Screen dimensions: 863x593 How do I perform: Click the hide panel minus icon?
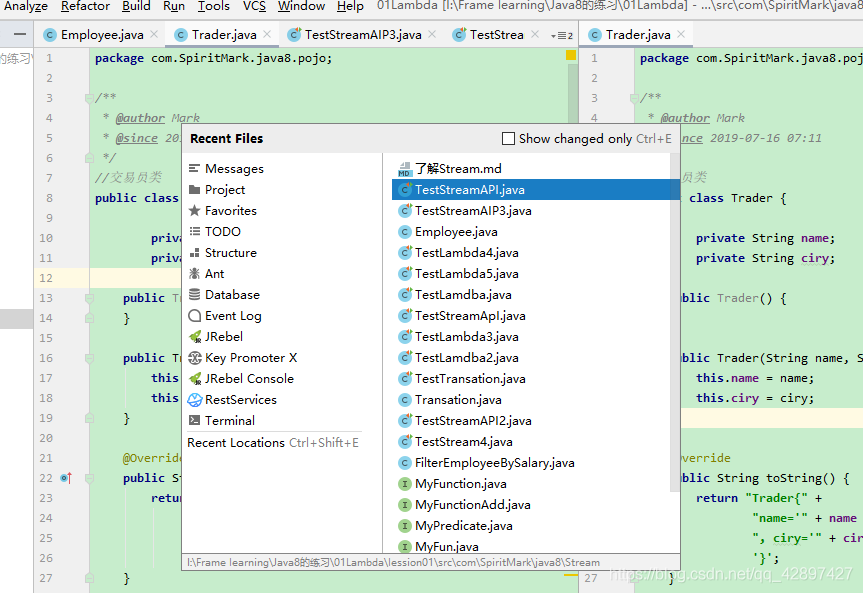(20, 34)
